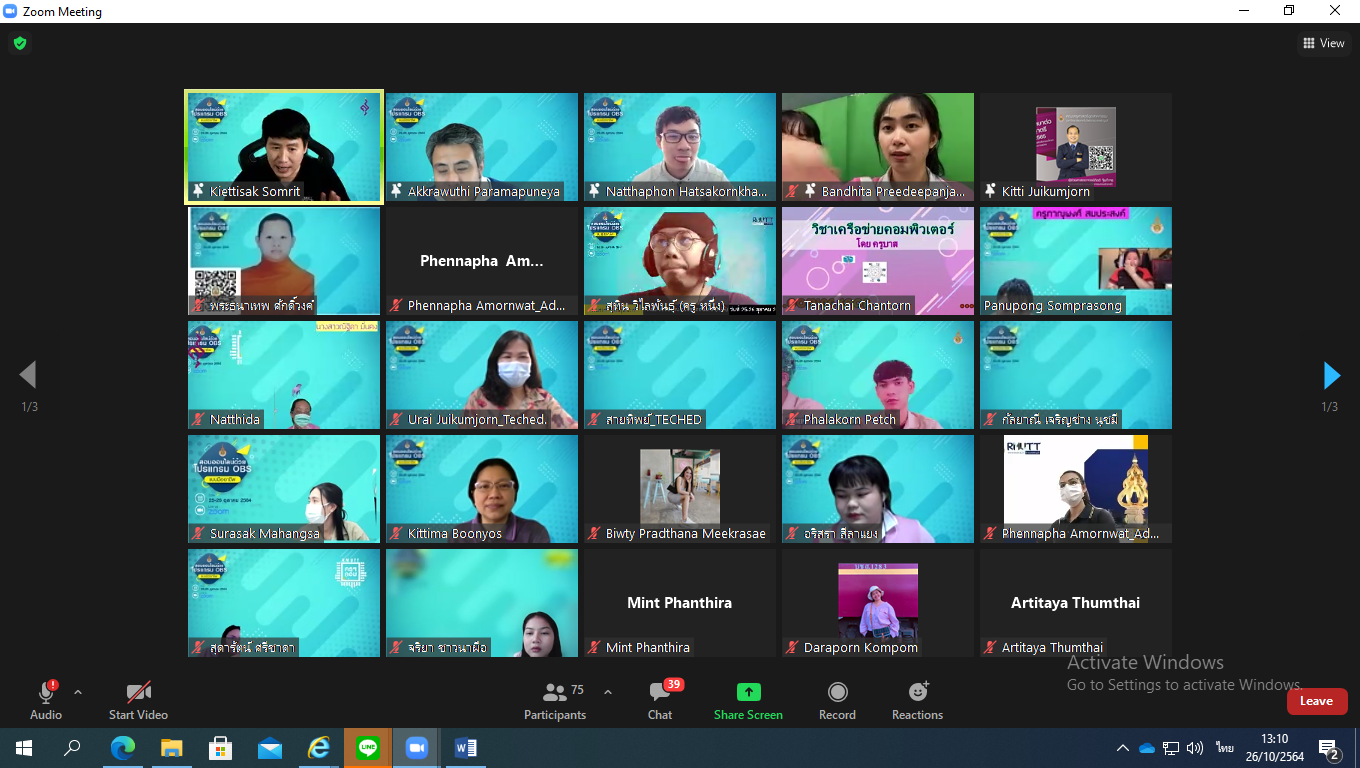Open Internet Explorer from the taskbar
Viewport: 1360px width, 768px height.
(x=319, y=748)
